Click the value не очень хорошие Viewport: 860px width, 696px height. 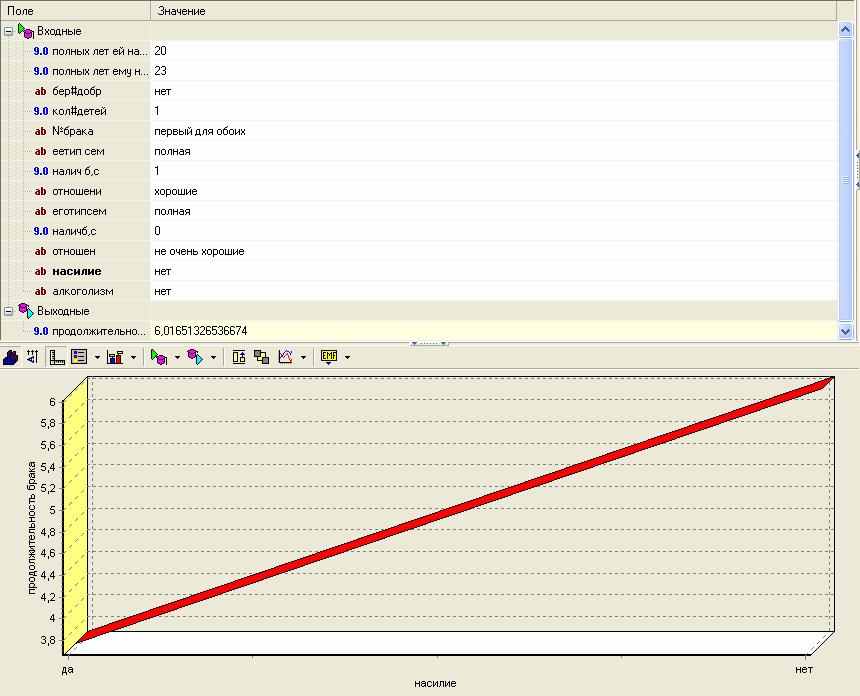(199, 251)
